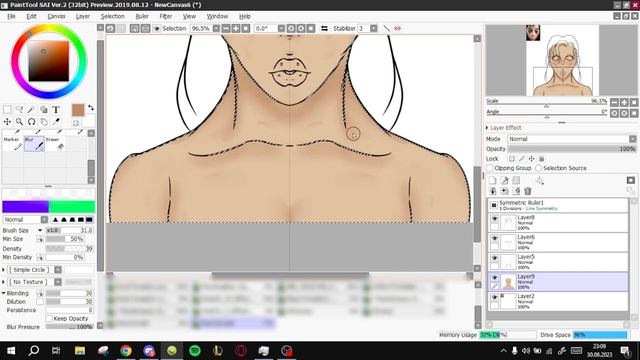Select the Move tool
This screenshot has height=360, width=640.
[7, 122]
